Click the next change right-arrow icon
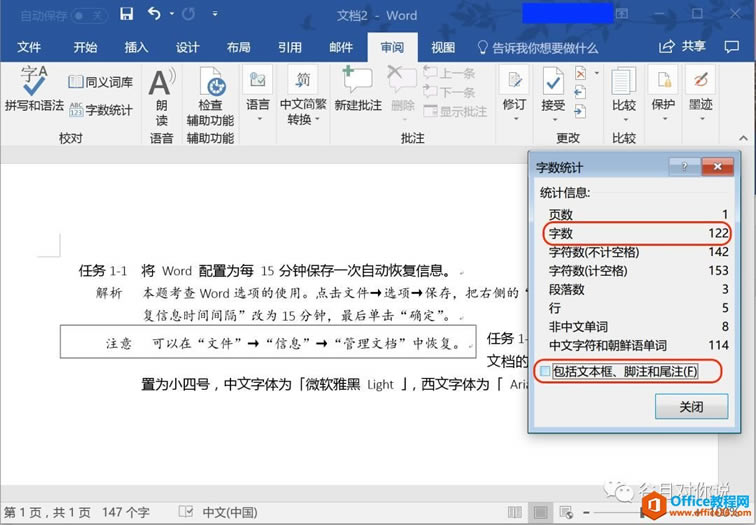The image size is (756, 525). click(x=580, y=111)
